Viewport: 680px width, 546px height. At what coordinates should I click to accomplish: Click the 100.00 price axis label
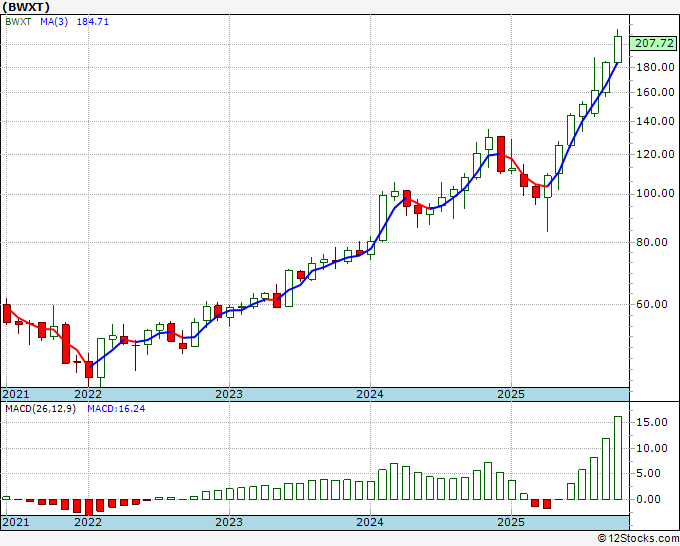click(x=655, y=193)
